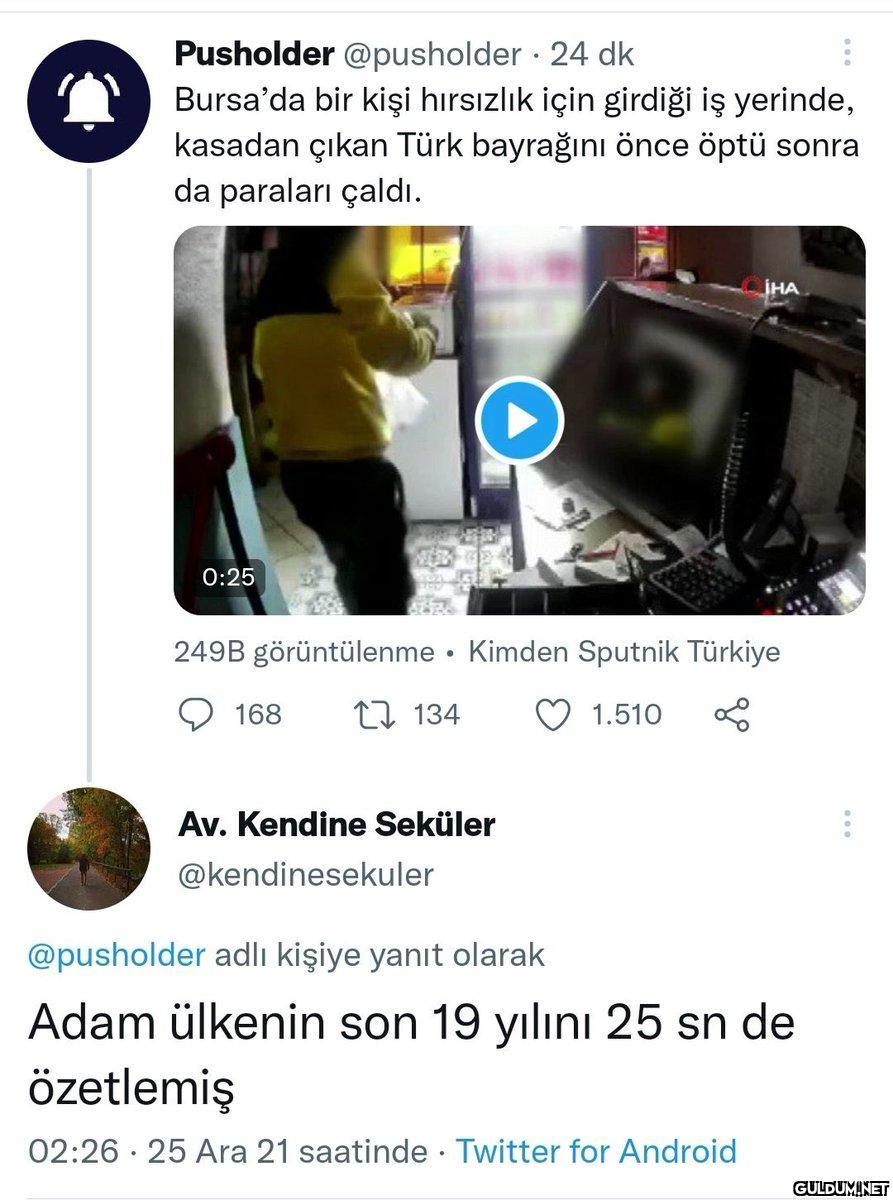The image size is (893, 1200).
Task: Open three-dot menu on Kendine Seküler reply
Action: (847, 824)
